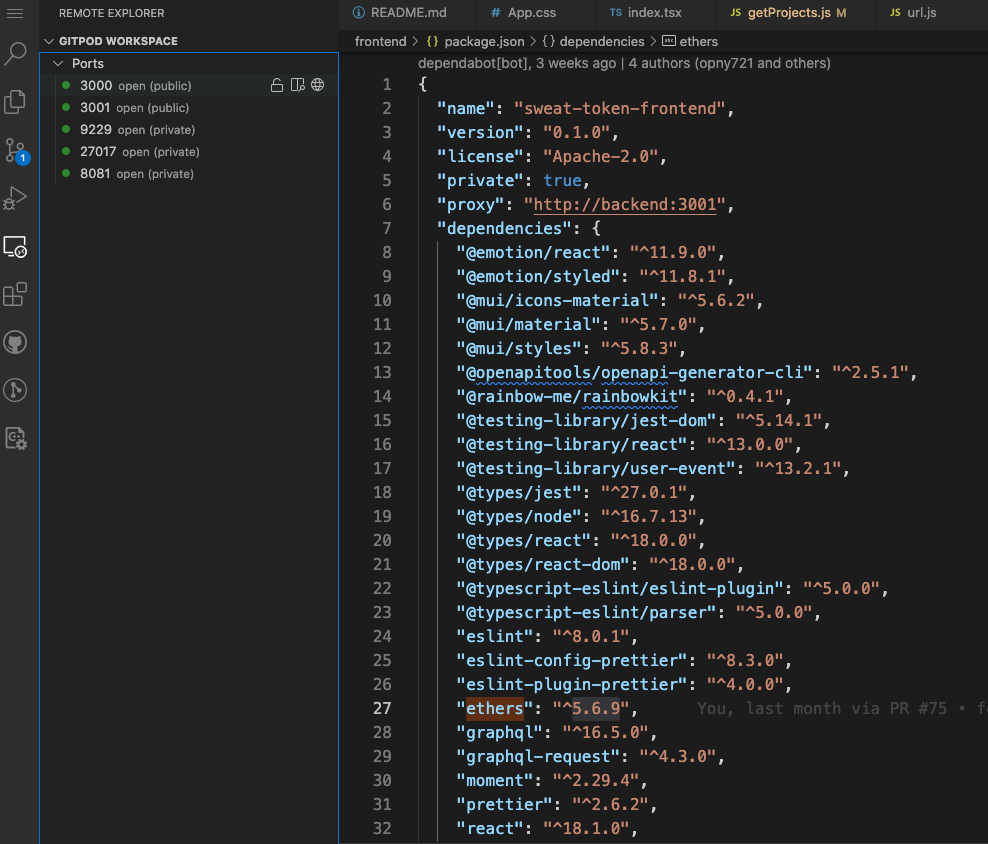Open the Search view
The height and width of the screenshot is (844, 988).
15,54
